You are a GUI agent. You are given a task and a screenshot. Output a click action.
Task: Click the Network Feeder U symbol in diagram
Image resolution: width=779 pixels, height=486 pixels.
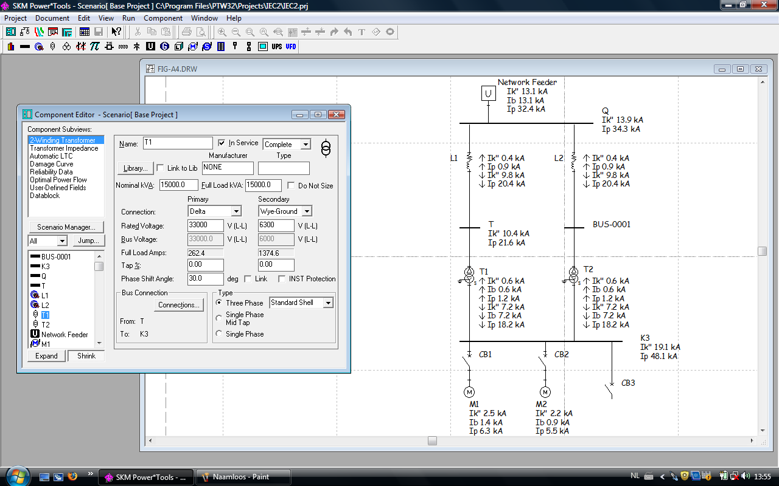click(488, 93)
